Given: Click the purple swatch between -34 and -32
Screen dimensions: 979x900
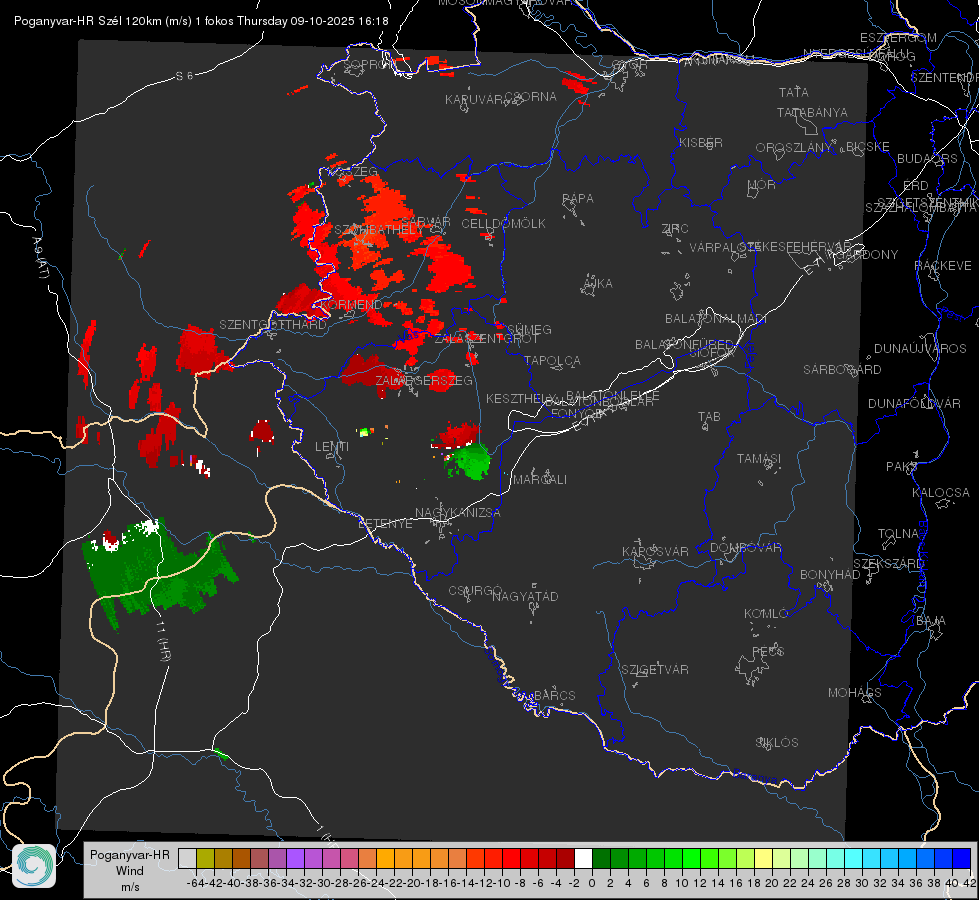Looking at the screenshot, I should 295,859.
